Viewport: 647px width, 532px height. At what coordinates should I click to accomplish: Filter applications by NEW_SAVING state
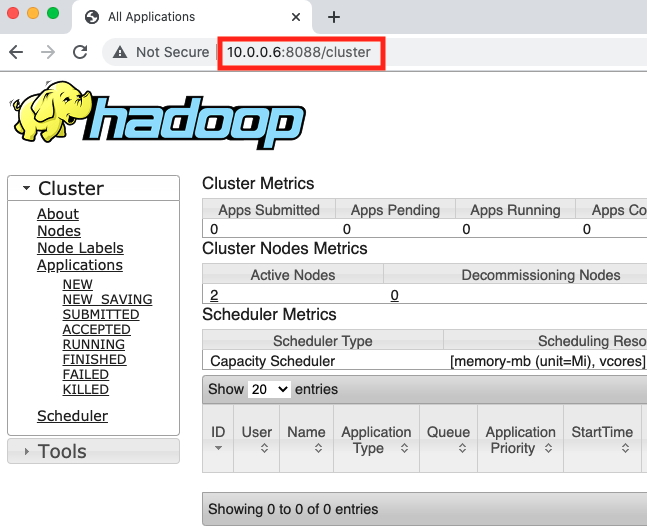(x=107, y=299)
